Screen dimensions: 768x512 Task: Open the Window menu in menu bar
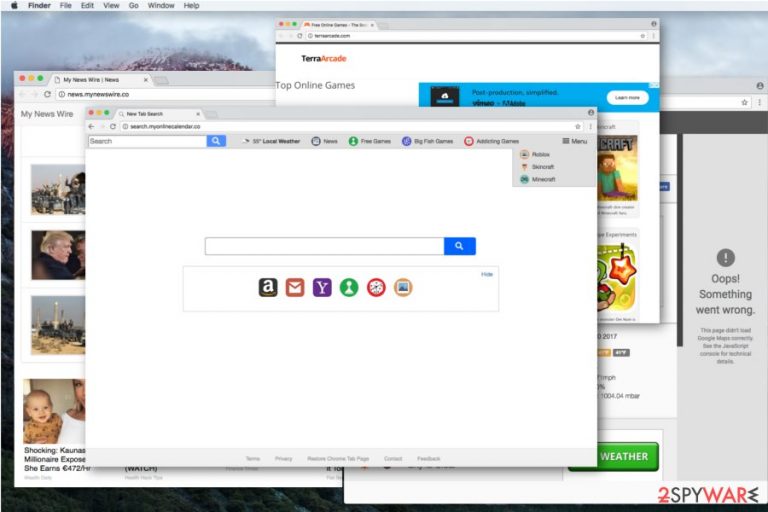tap(161, 5)
